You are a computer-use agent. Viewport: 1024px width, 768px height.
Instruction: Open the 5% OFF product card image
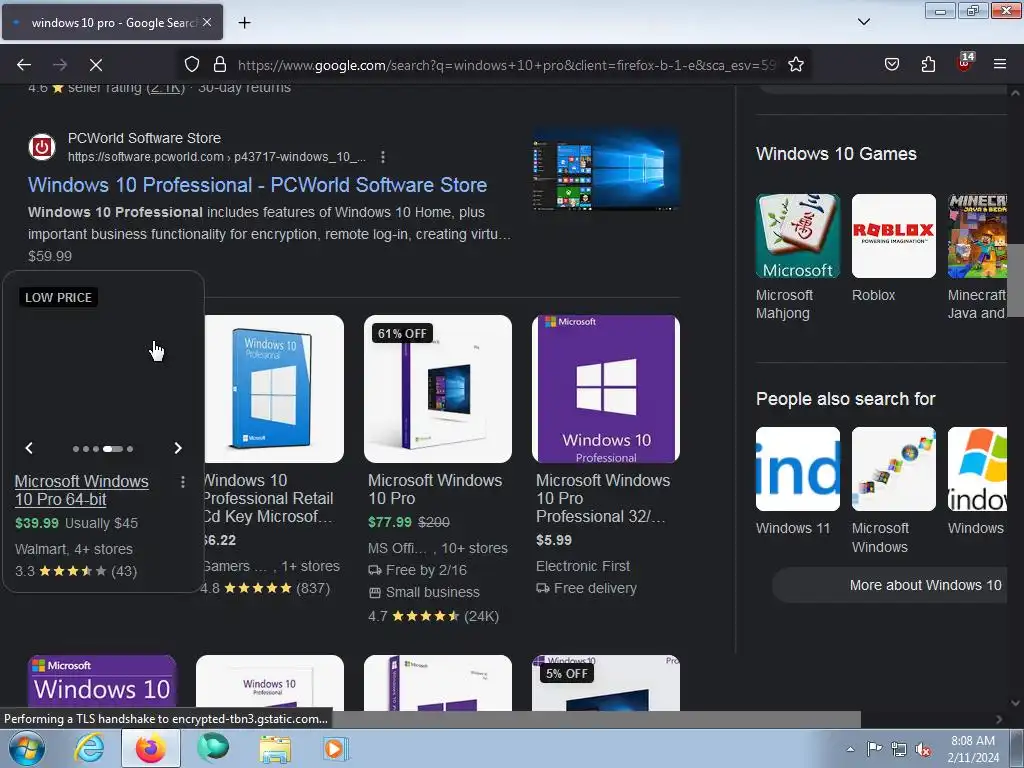pyautogui.click(x=606, y=683)
